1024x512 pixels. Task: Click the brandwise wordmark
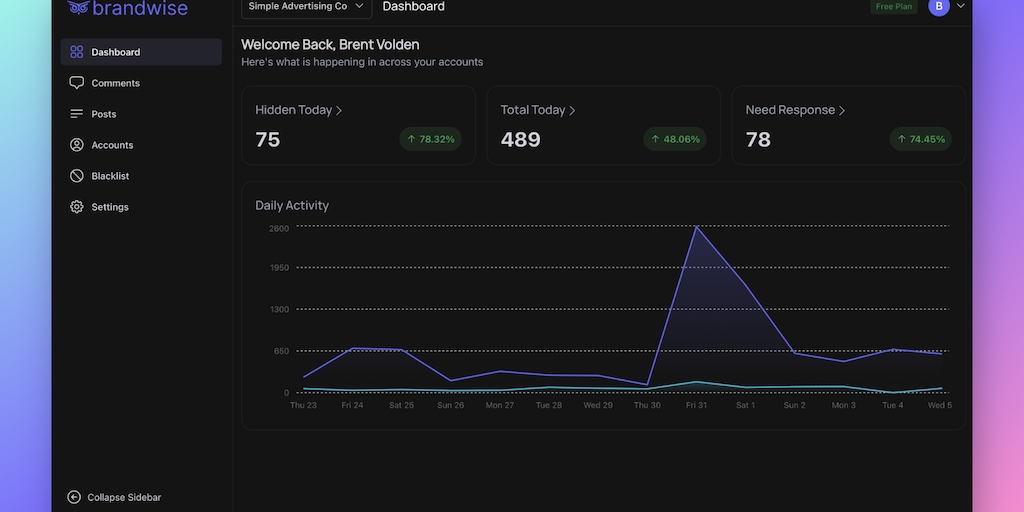[x=140, y=8]
